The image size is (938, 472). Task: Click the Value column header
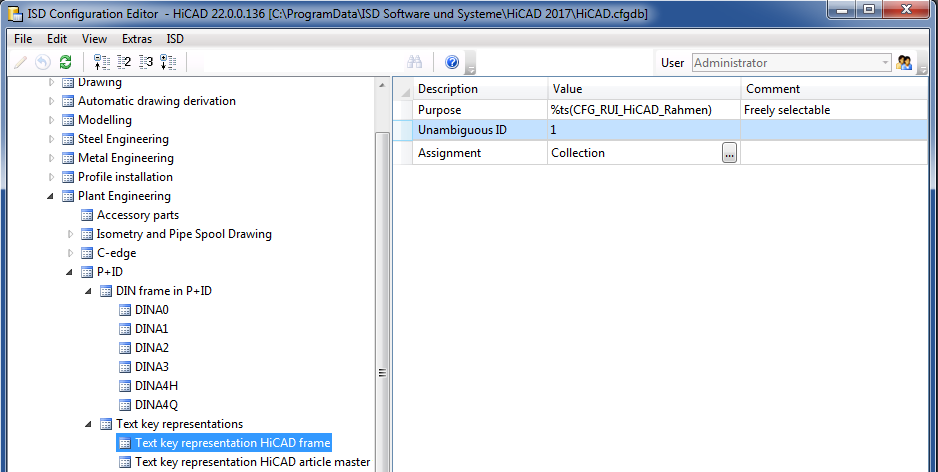[x=644, y=89]
